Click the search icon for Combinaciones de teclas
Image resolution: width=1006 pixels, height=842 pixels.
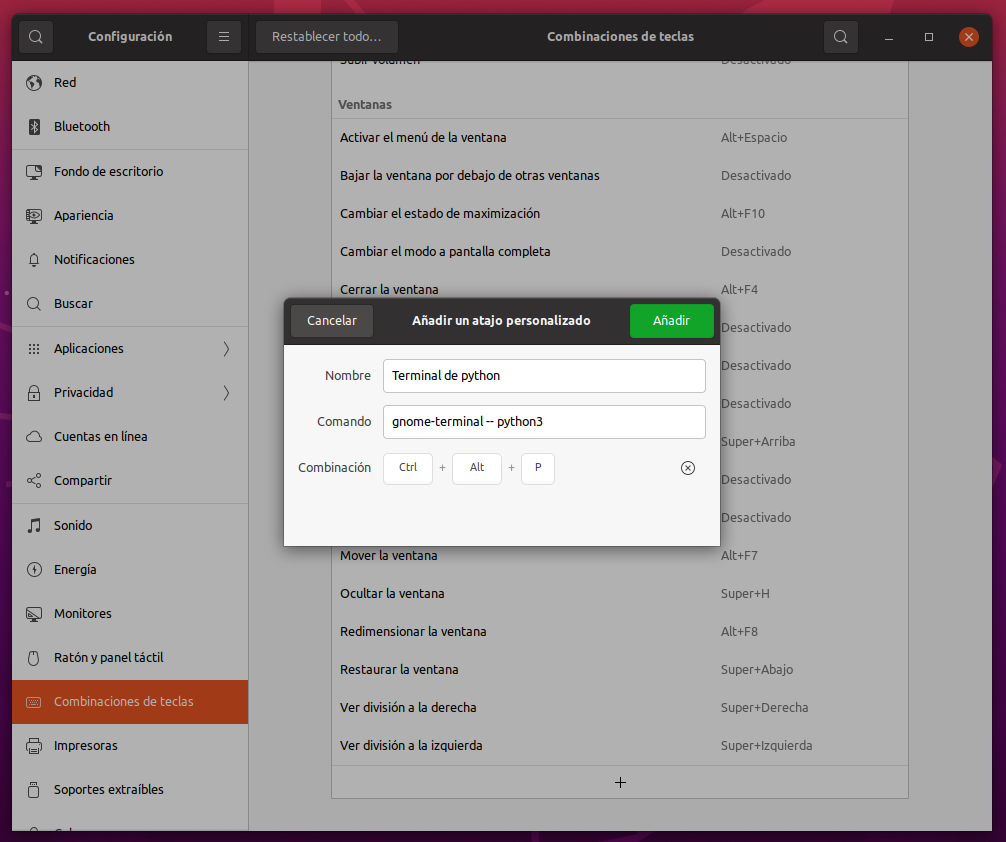pos(840,37)
